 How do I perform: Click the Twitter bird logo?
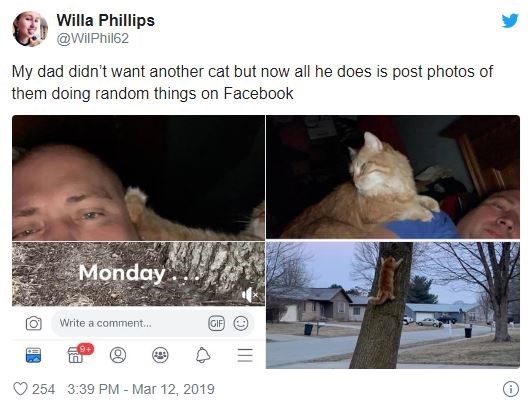point(510,21)
